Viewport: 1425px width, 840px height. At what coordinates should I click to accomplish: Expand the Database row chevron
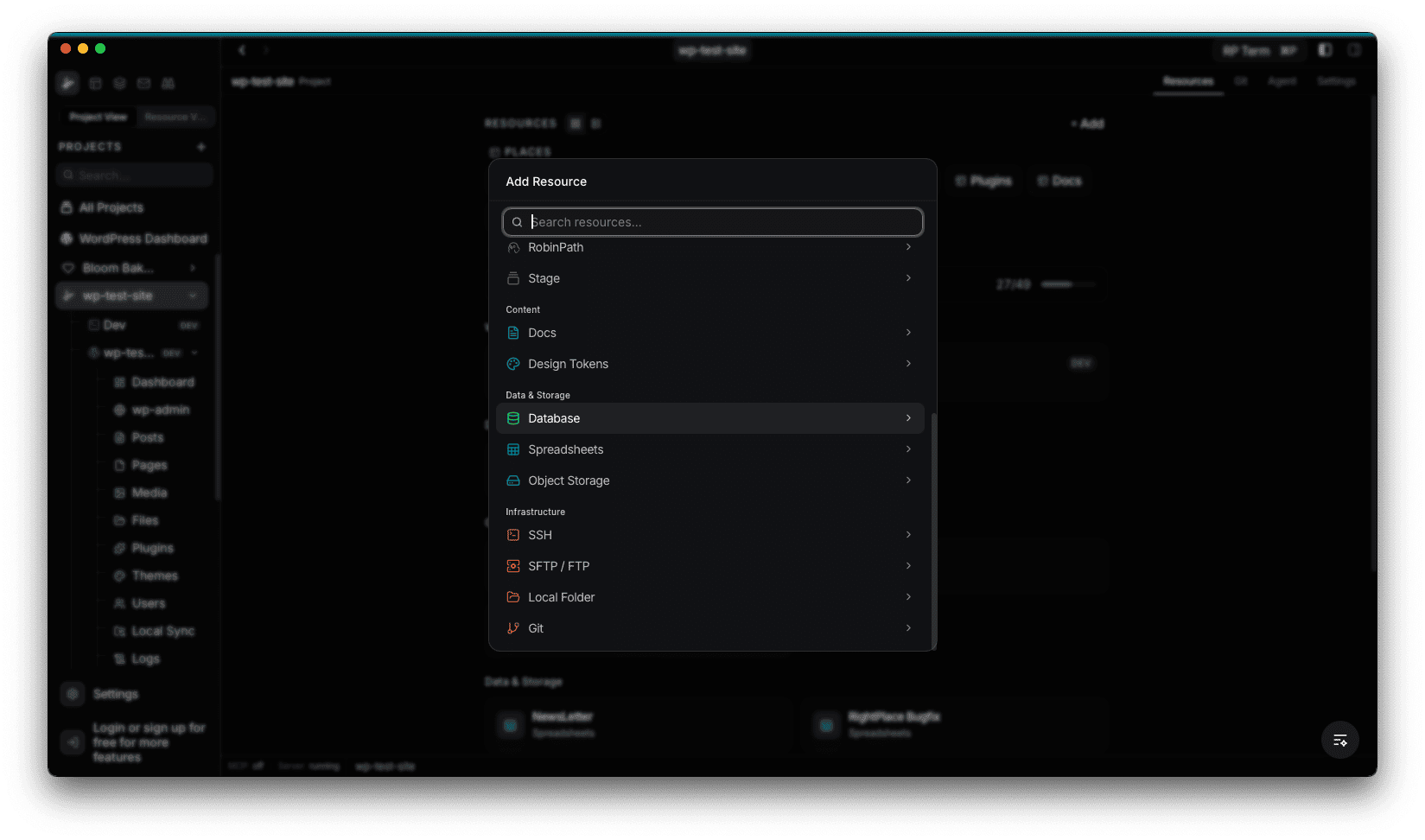coord(908,418)
